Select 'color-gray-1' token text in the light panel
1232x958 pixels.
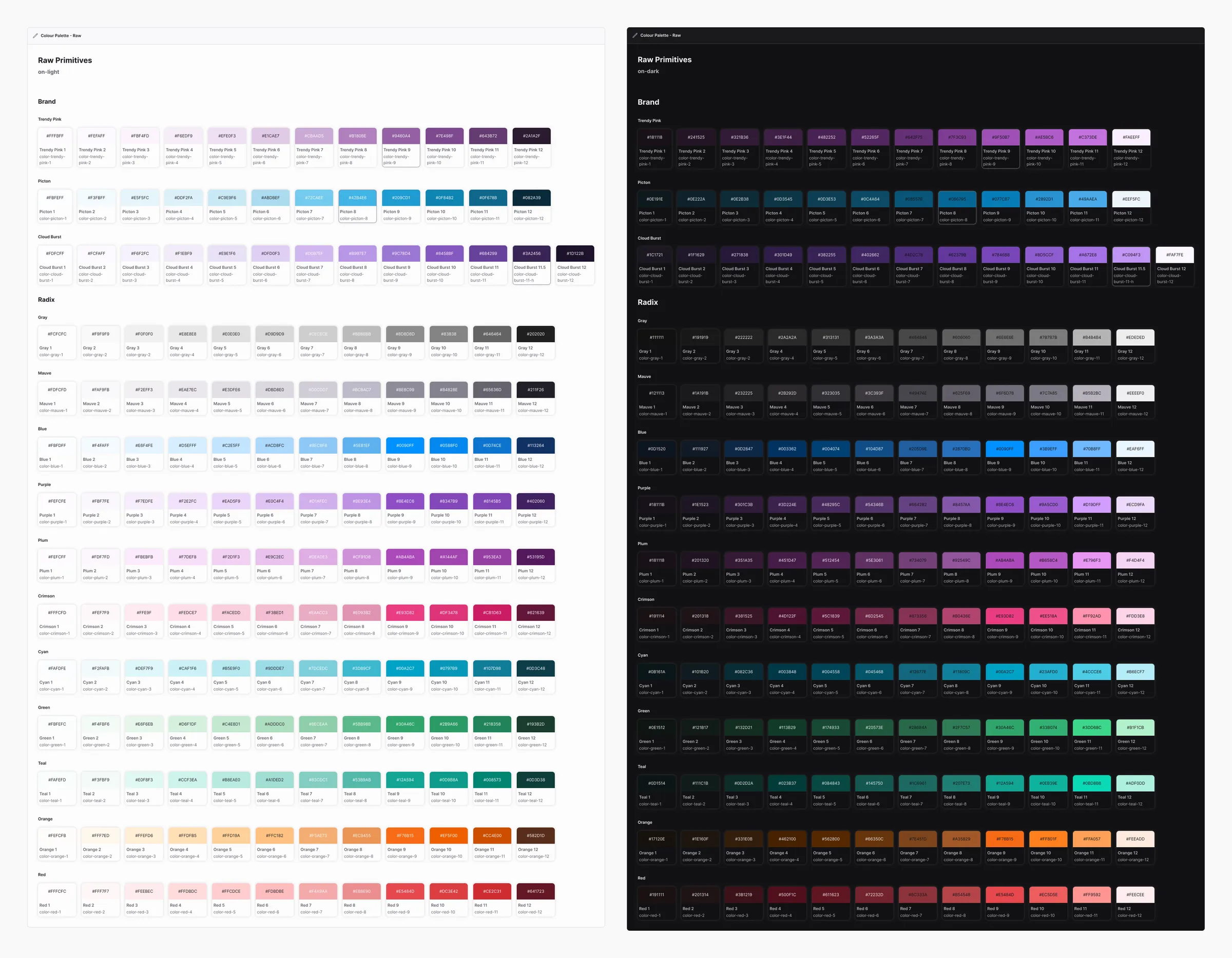pos(51,355)
